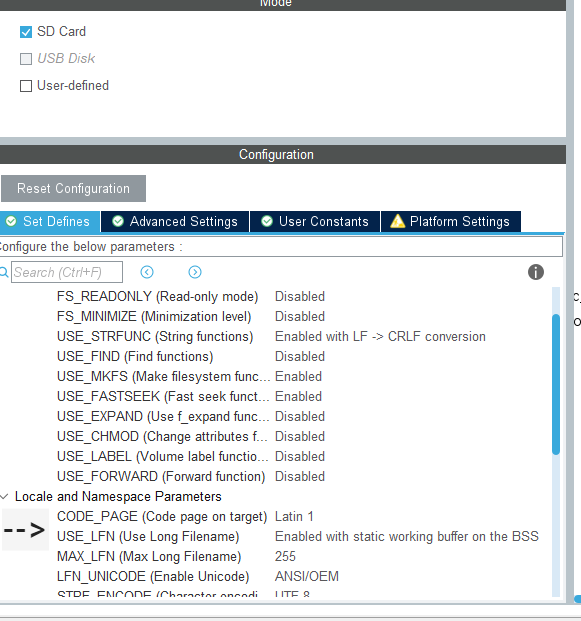
Task: Click the Search (Ctrl+F) input field
Action: pos(67,272)
